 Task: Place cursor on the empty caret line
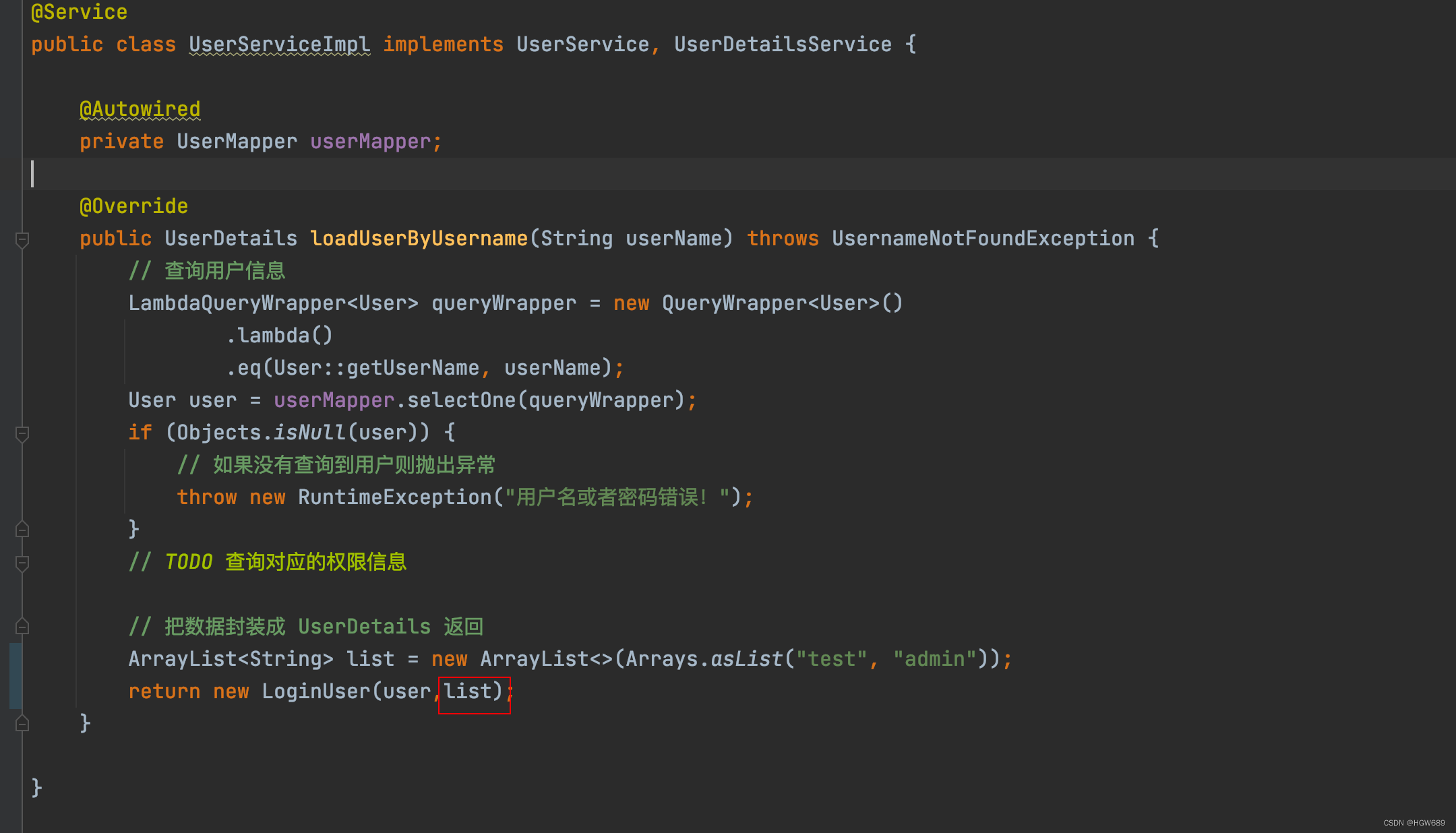point(739,174)
